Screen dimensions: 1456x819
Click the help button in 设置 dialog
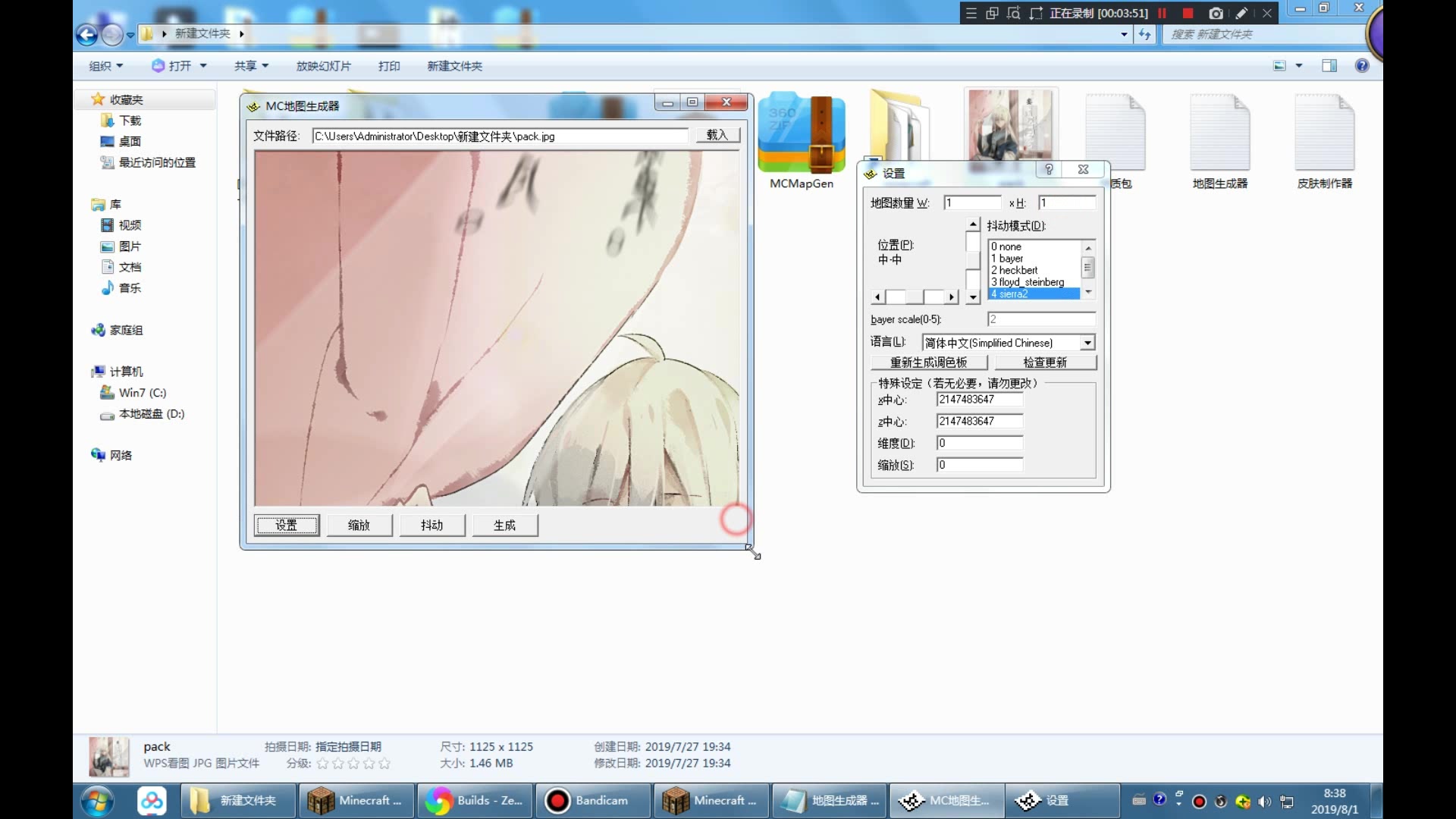(x=1049, y=170)
